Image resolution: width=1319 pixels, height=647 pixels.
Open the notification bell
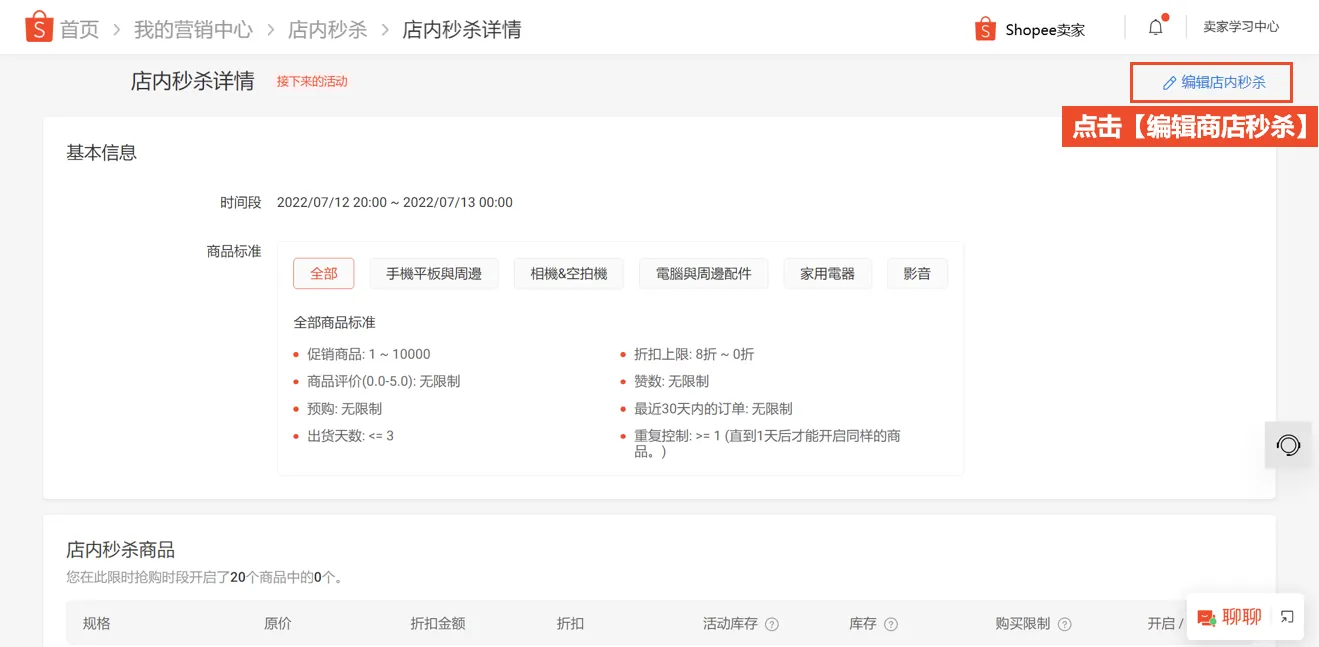click(x=1155, y=27)
